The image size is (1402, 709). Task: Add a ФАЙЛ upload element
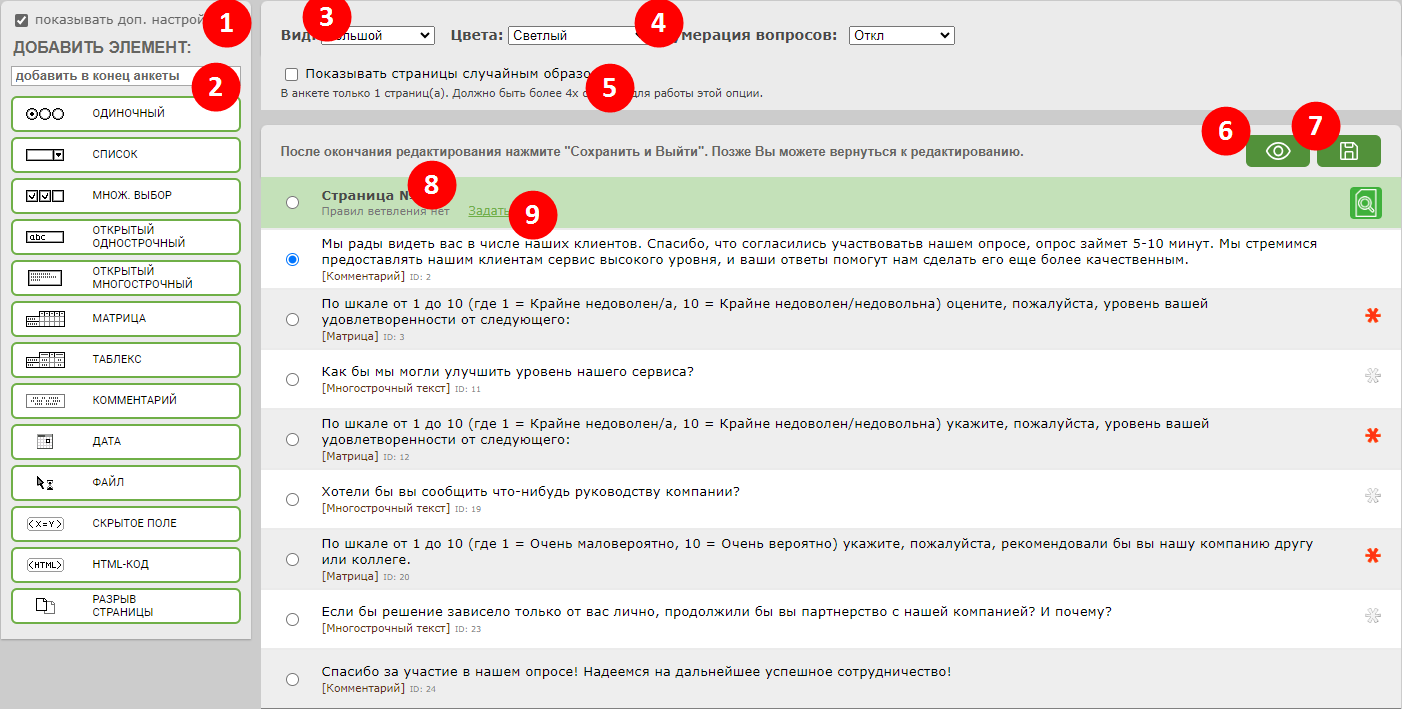(126, 482)
